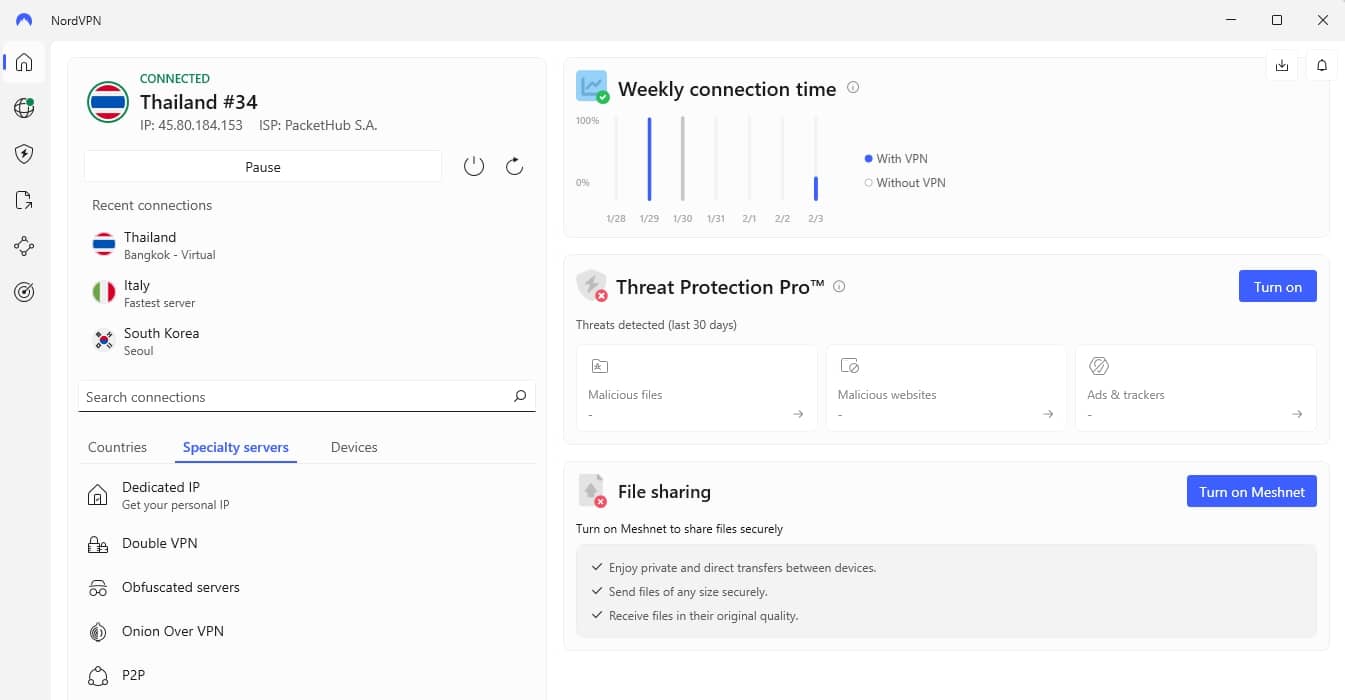
Task: Open Malicious websites arrow
Action: tap(1048, 414)
